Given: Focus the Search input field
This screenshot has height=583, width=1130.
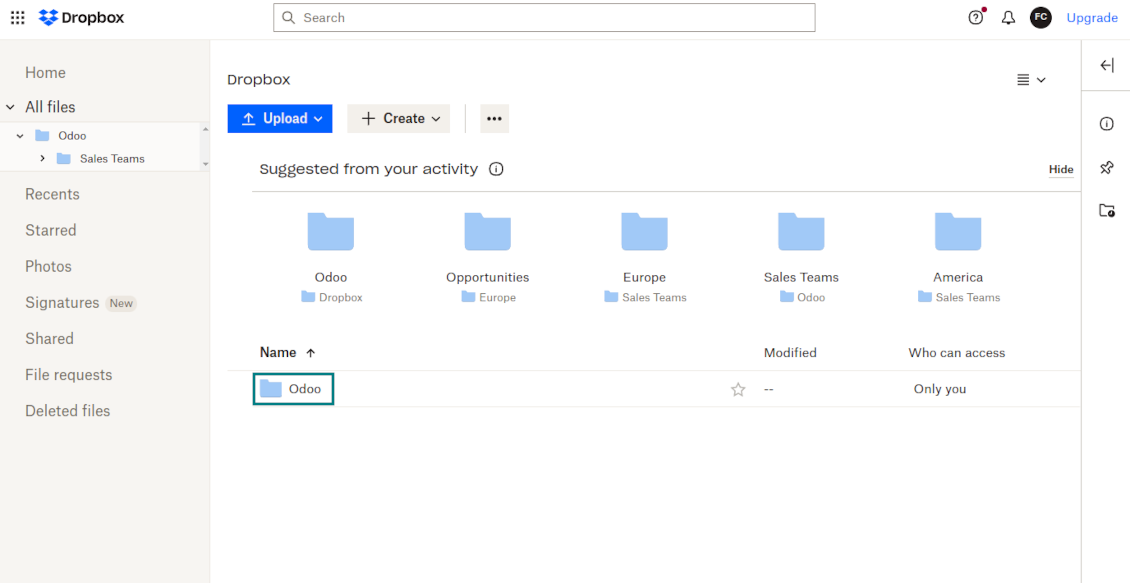Looking at the screenshot, I should (544, 18).
